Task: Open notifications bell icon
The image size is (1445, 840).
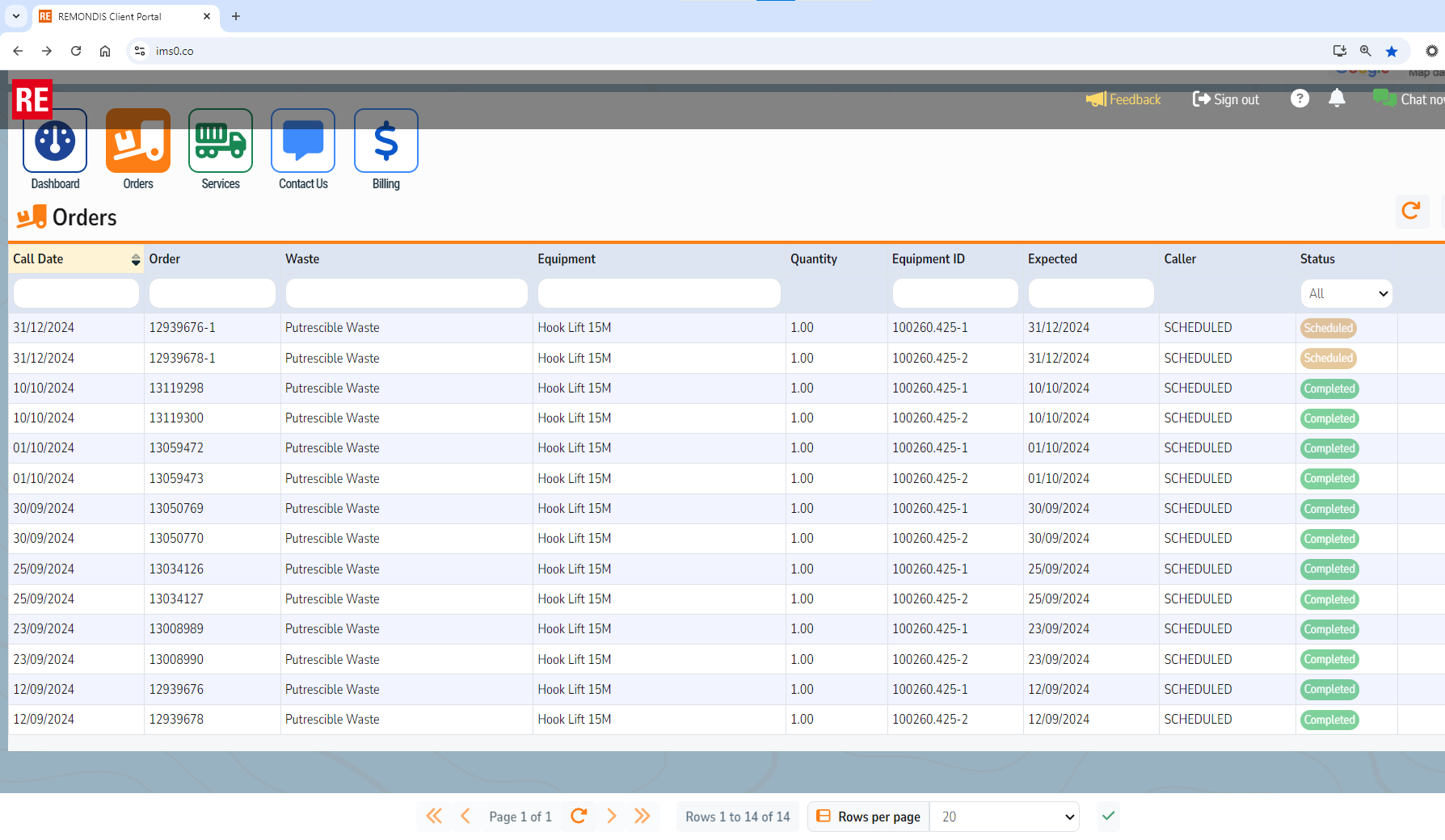Action: coord(1337,99)
